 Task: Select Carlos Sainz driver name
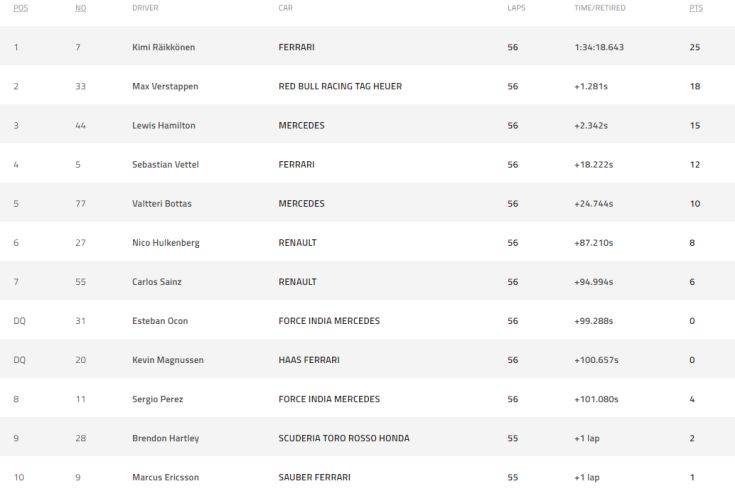click(x=158, y=282)
